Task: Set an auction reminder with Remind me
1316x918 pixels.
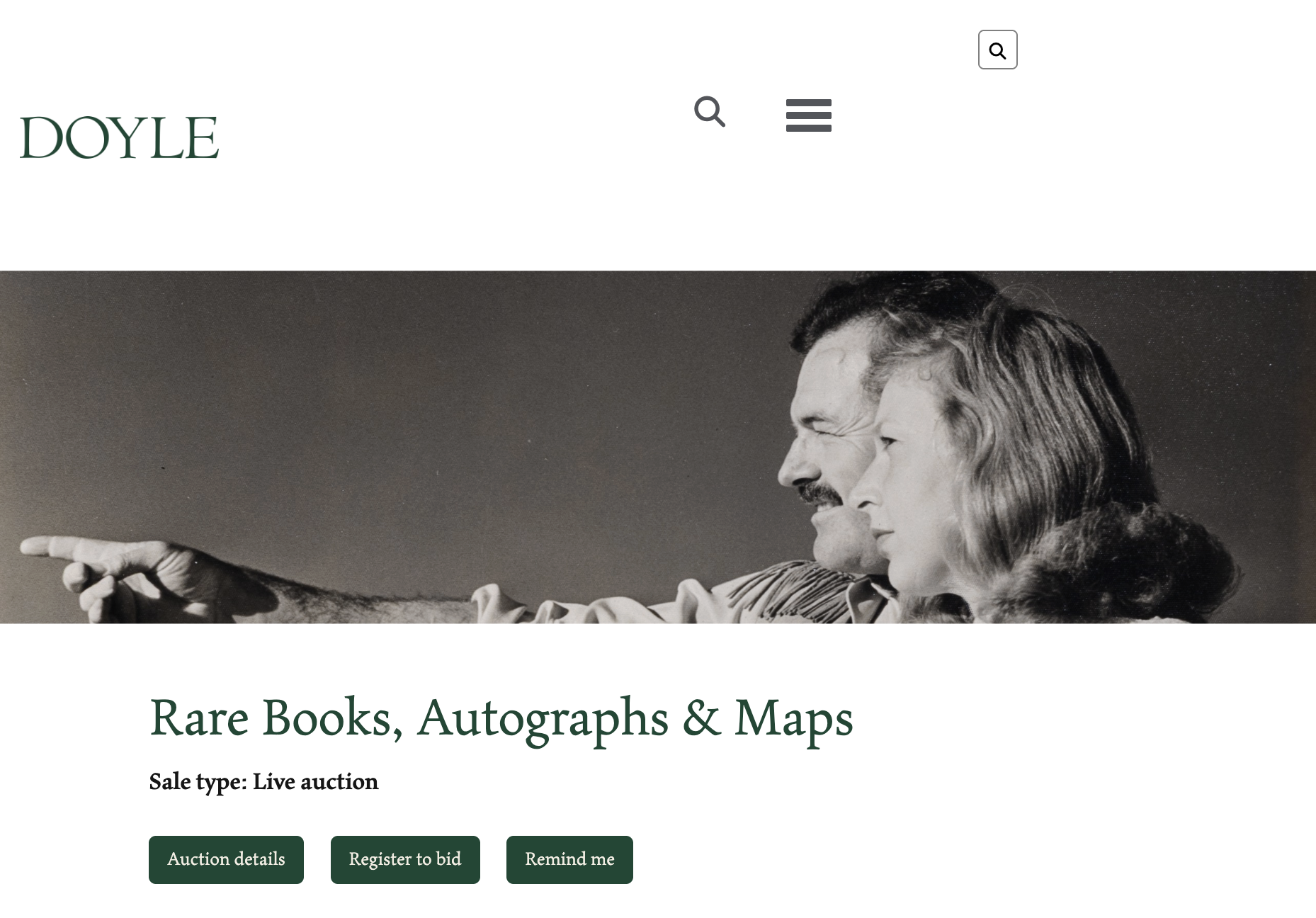Action: 569,859
